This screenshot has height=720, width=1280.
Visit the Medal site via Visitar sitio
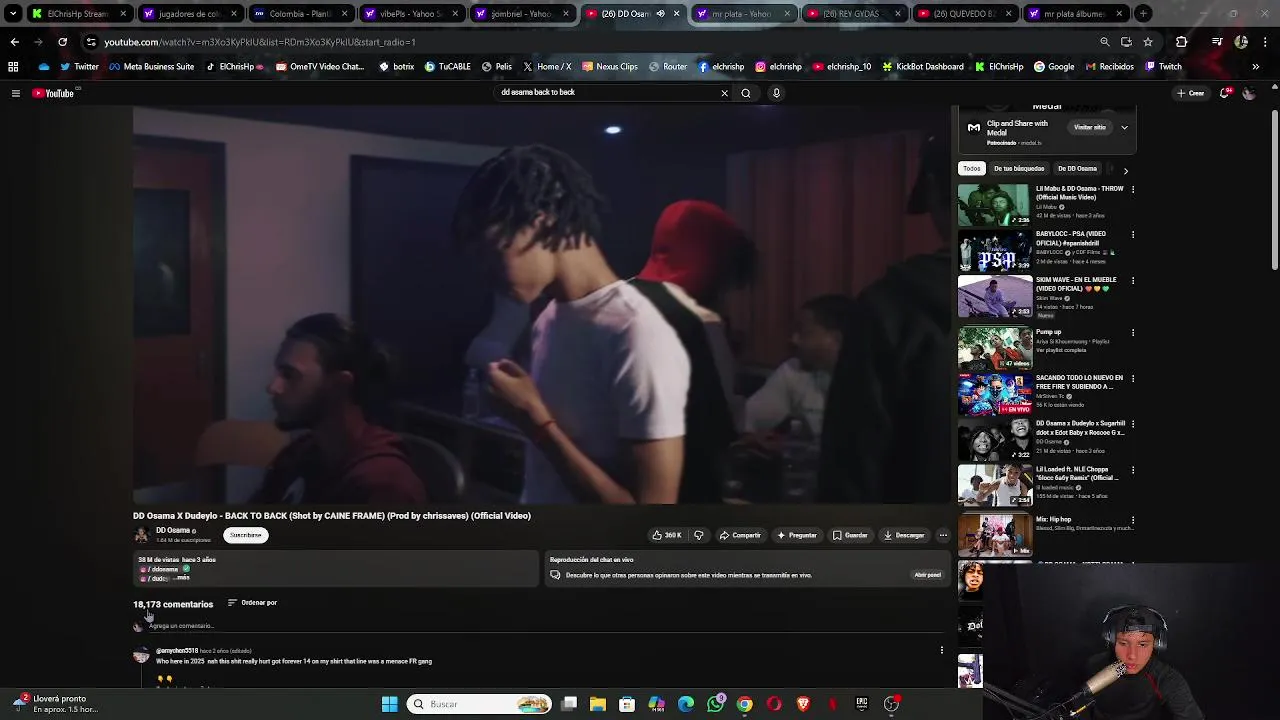coord(1090,128)
